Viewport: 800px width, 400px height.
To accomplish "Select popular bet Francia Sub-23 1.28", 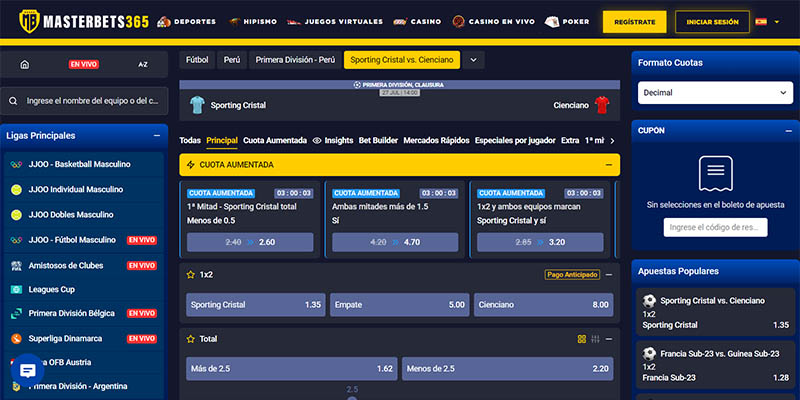I will coord(715,366).
